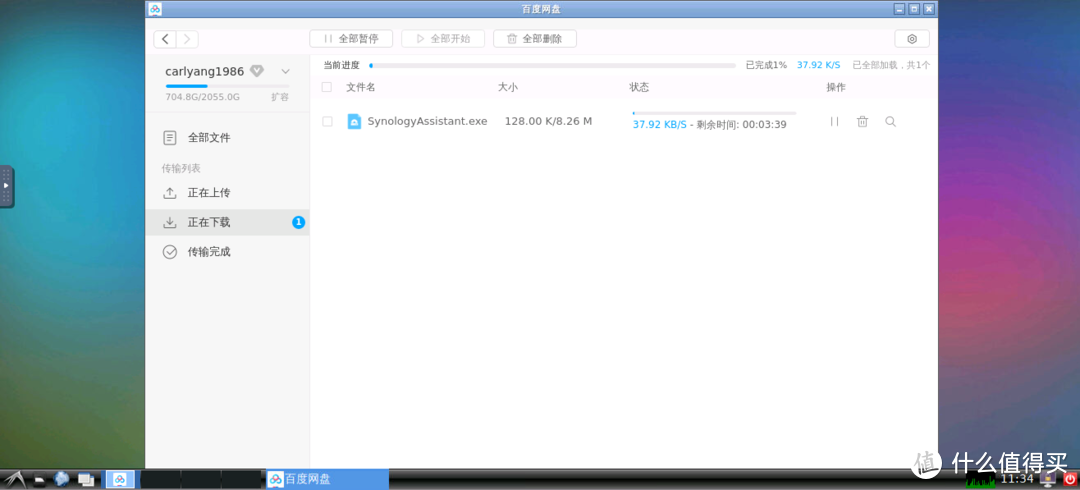Click the file manager icon in taskbar
Viewport: 1080px width, 490px height.
click(x=40, y=480)
